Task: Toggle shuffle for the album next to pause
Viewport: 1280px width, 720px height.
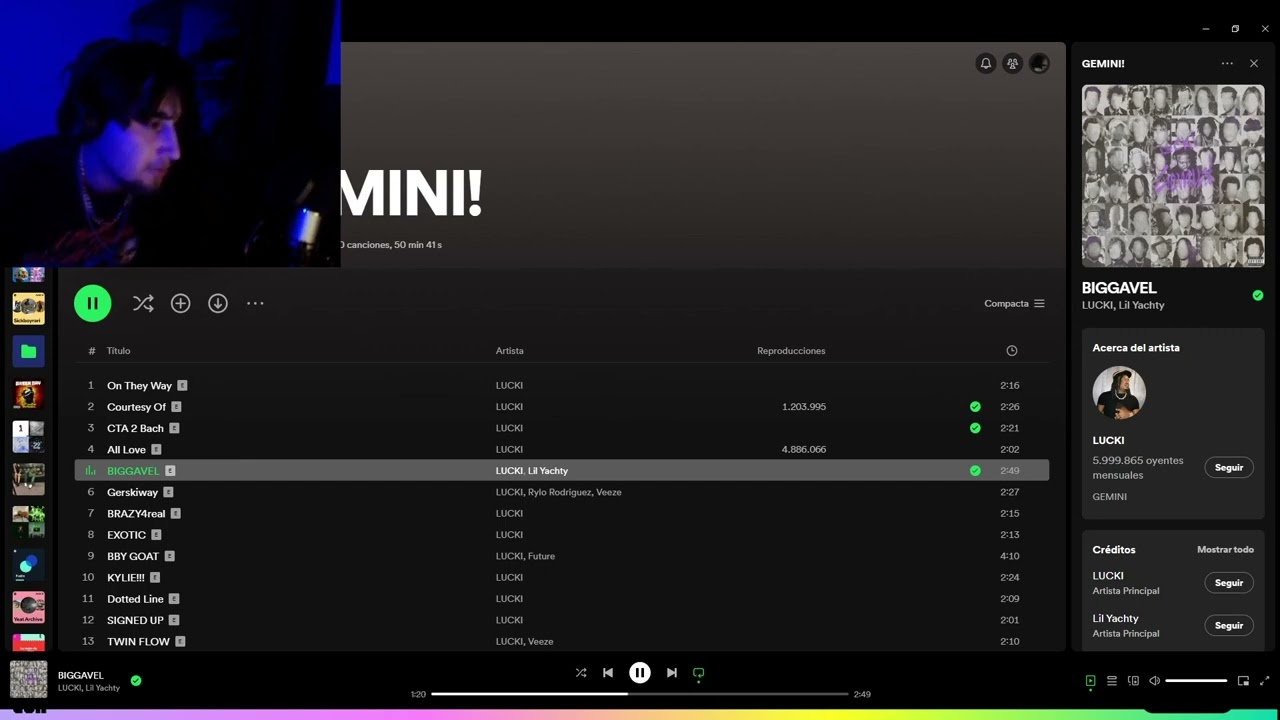Action: 143,303
